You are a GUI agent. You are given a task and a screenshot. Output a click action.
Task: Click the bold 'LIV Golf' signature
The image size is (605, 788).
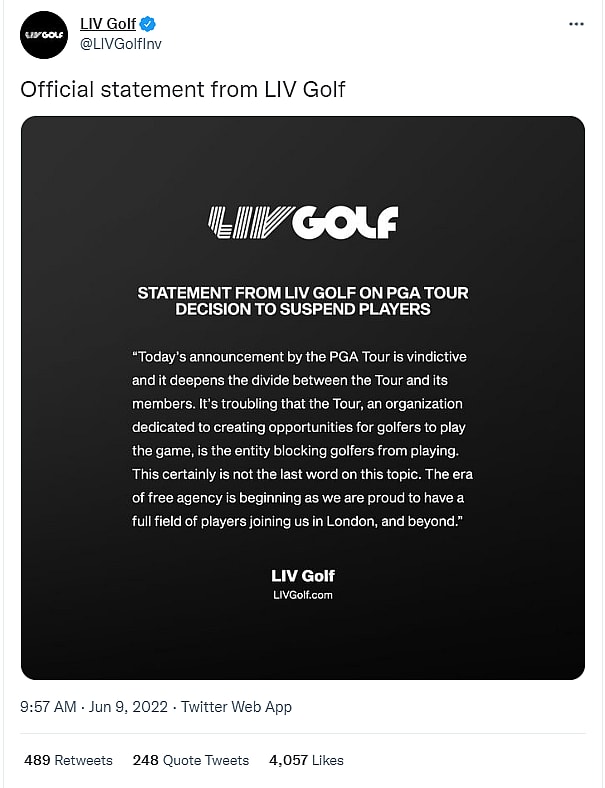click(x=302, y=575)
